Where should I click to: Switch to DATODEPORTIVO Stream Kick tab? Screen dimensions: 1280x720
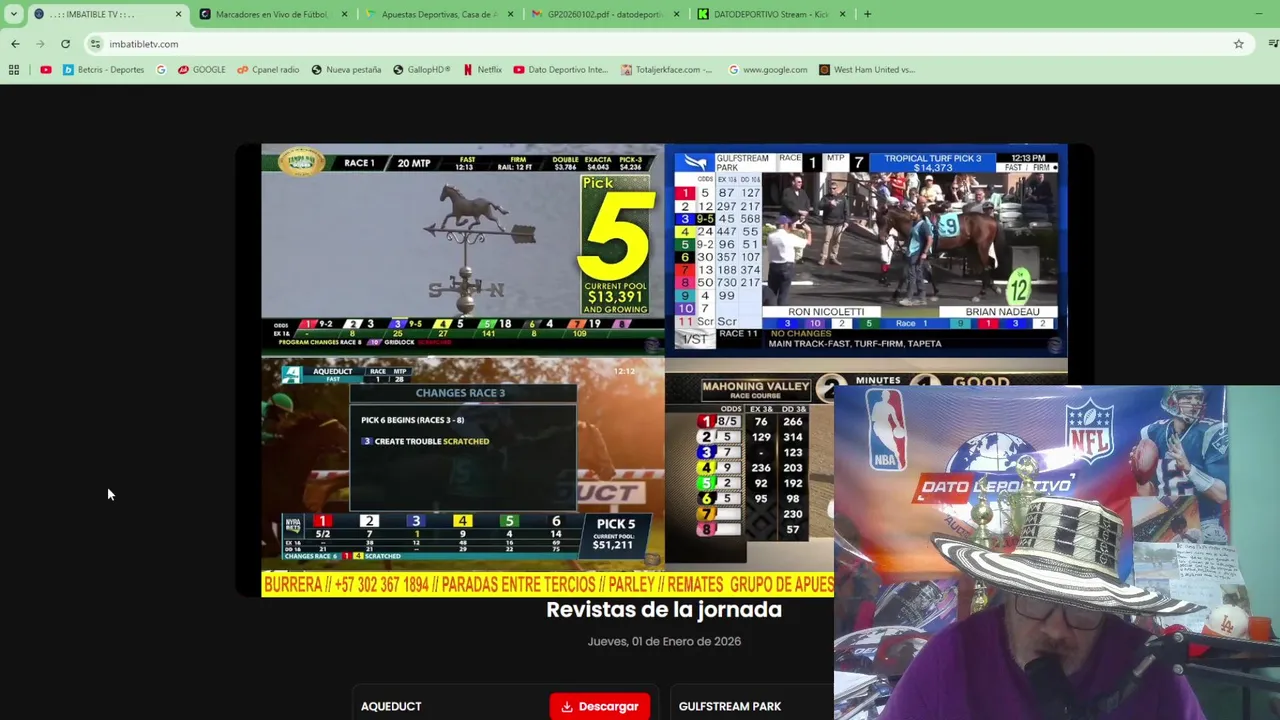(771, 14)
